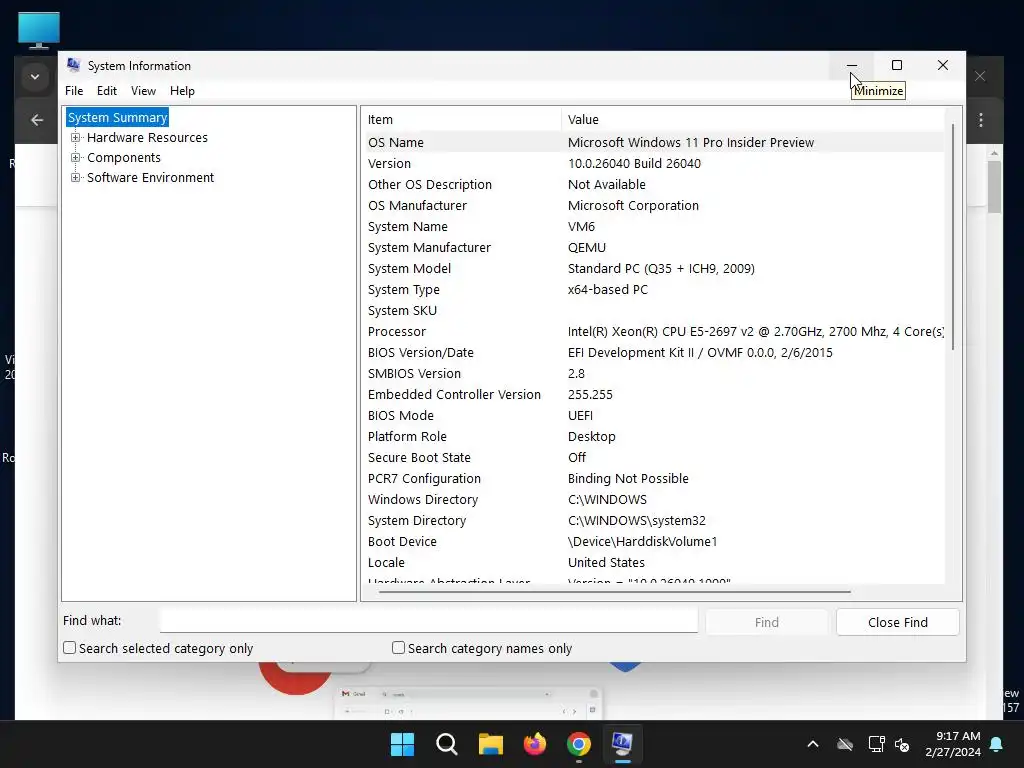Screen dimensions: 1024x768
Task: Launch File Explorer from taskbar
Action: 490,744
